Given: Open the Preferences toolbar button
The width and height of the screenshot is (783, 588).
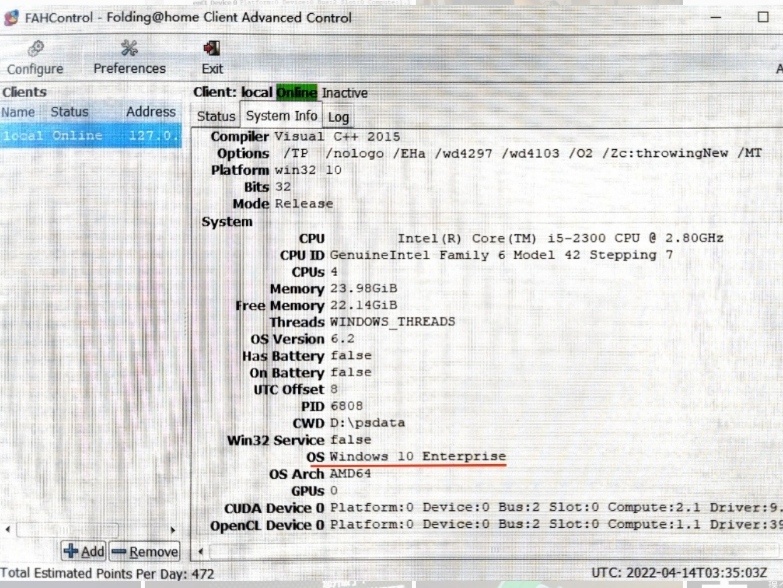Looking at the screenshot, I should pyautogui.click(x=129, y=58).
